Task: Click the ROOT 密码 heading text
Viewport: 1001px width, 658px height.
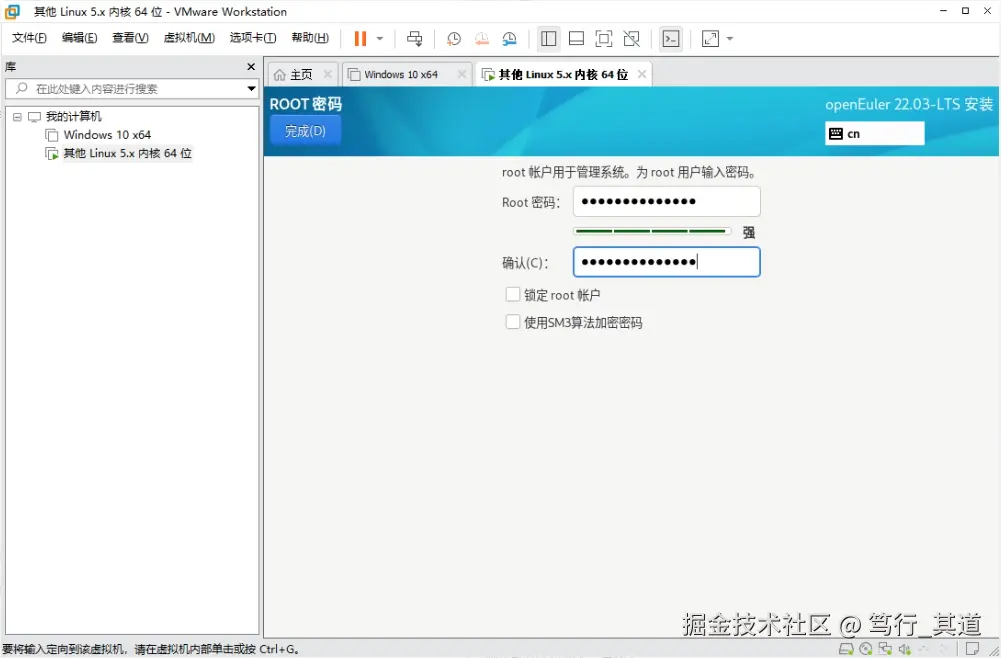Action: pyautogui.click(x=306, y=104)
